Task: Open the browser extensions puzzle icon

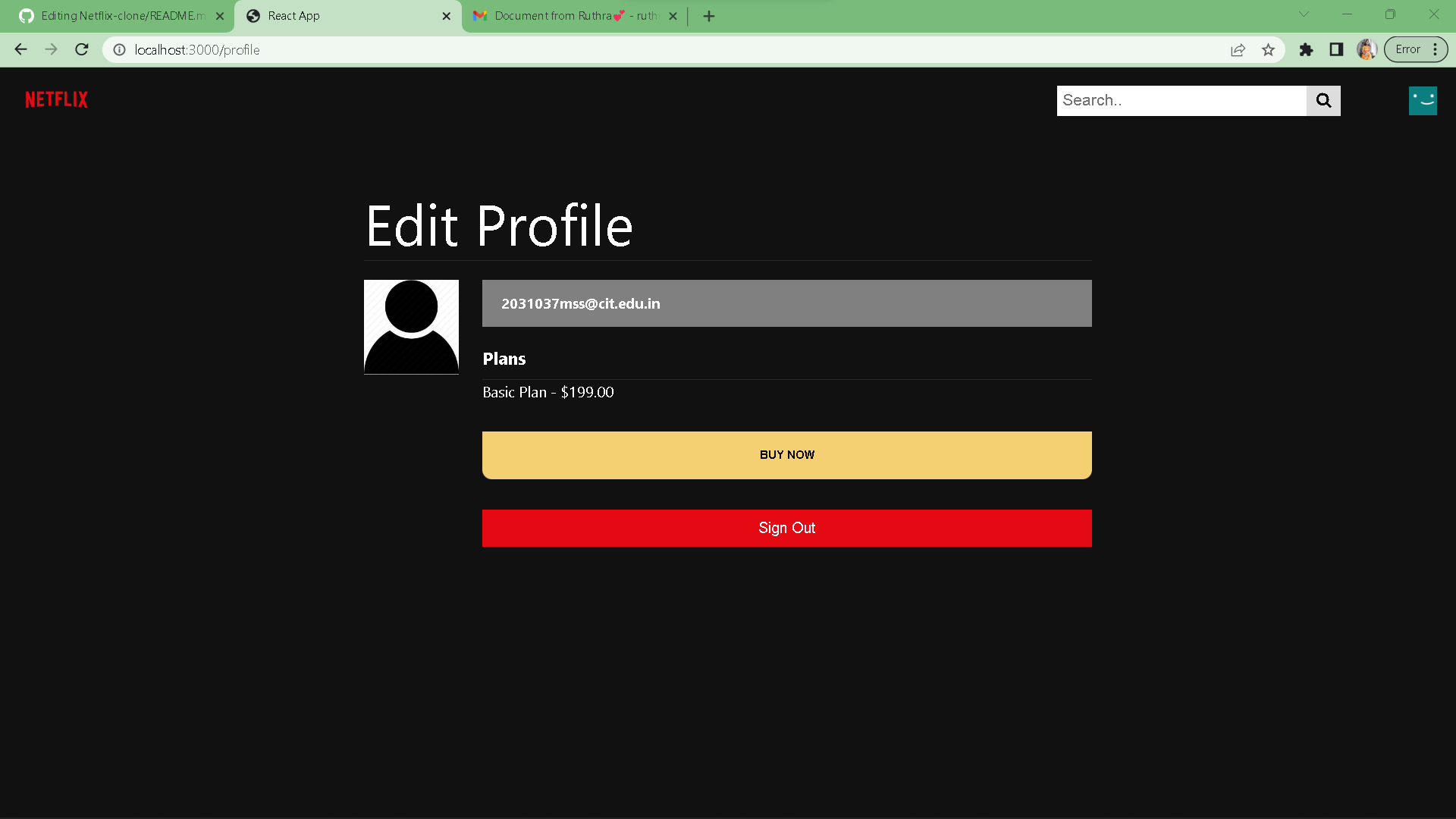Action: [1306, 49]
